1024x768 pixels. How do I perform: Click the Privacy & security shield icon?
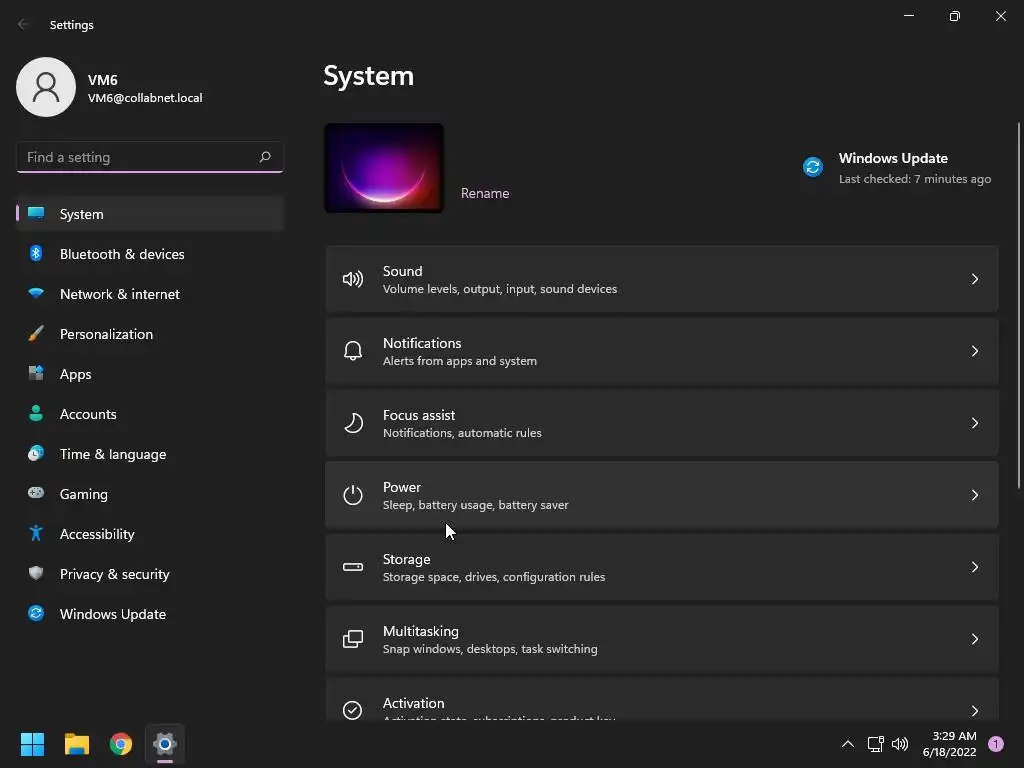pos(36,573)
